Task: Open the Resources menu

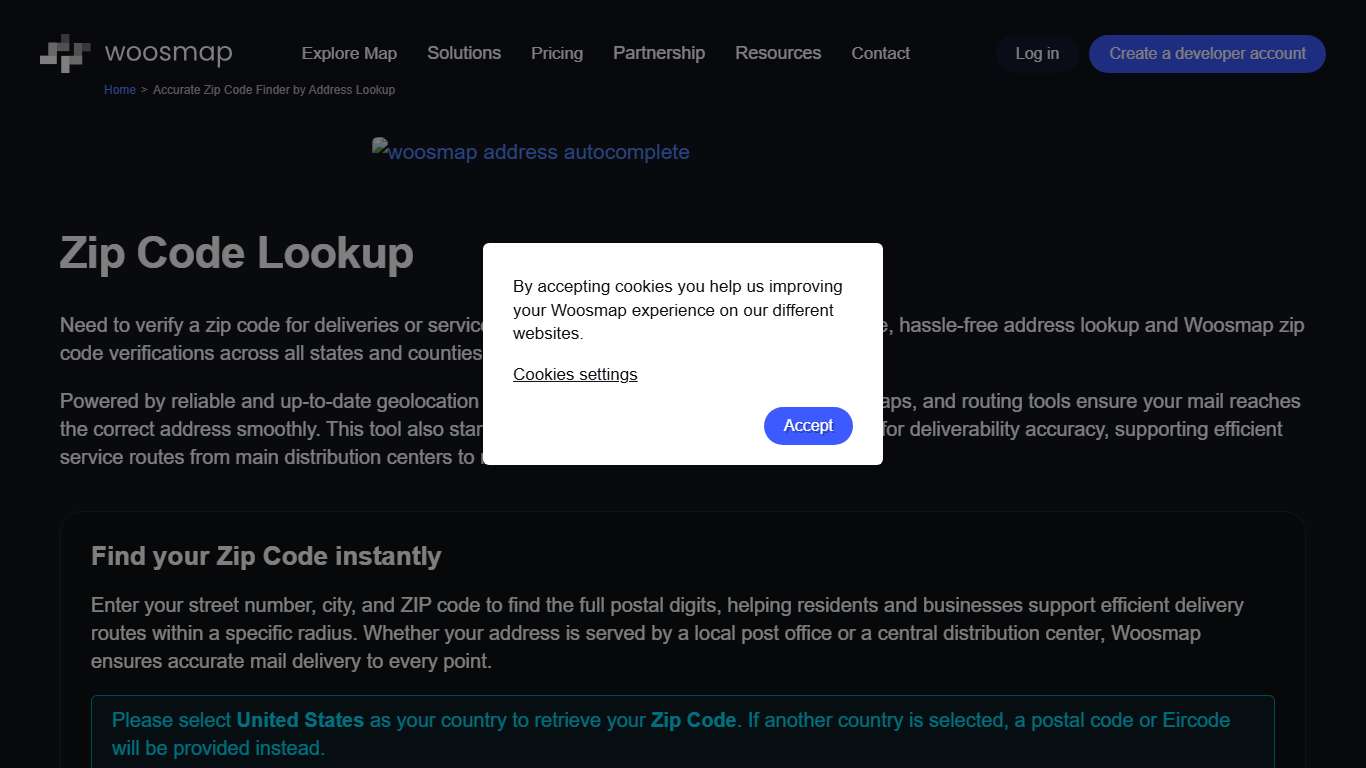Action: point(778,53)
